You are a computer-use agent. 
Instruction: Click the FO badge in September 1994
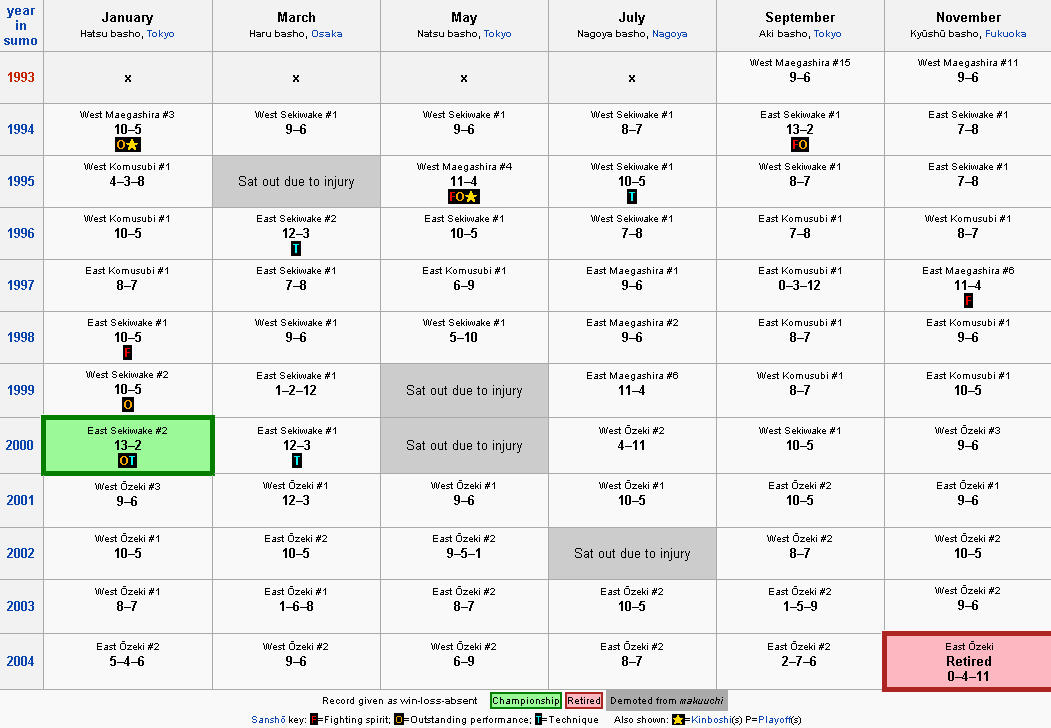coord(800,145)
